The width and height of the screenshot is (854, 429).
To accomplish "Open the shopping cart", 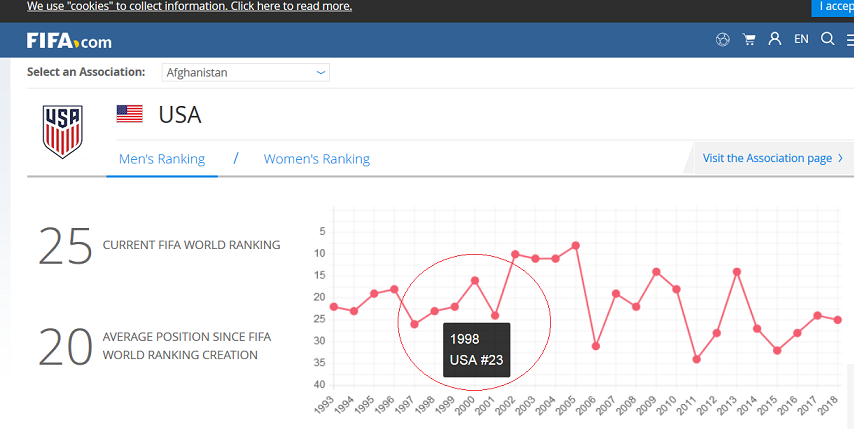I will coord(749,40).
